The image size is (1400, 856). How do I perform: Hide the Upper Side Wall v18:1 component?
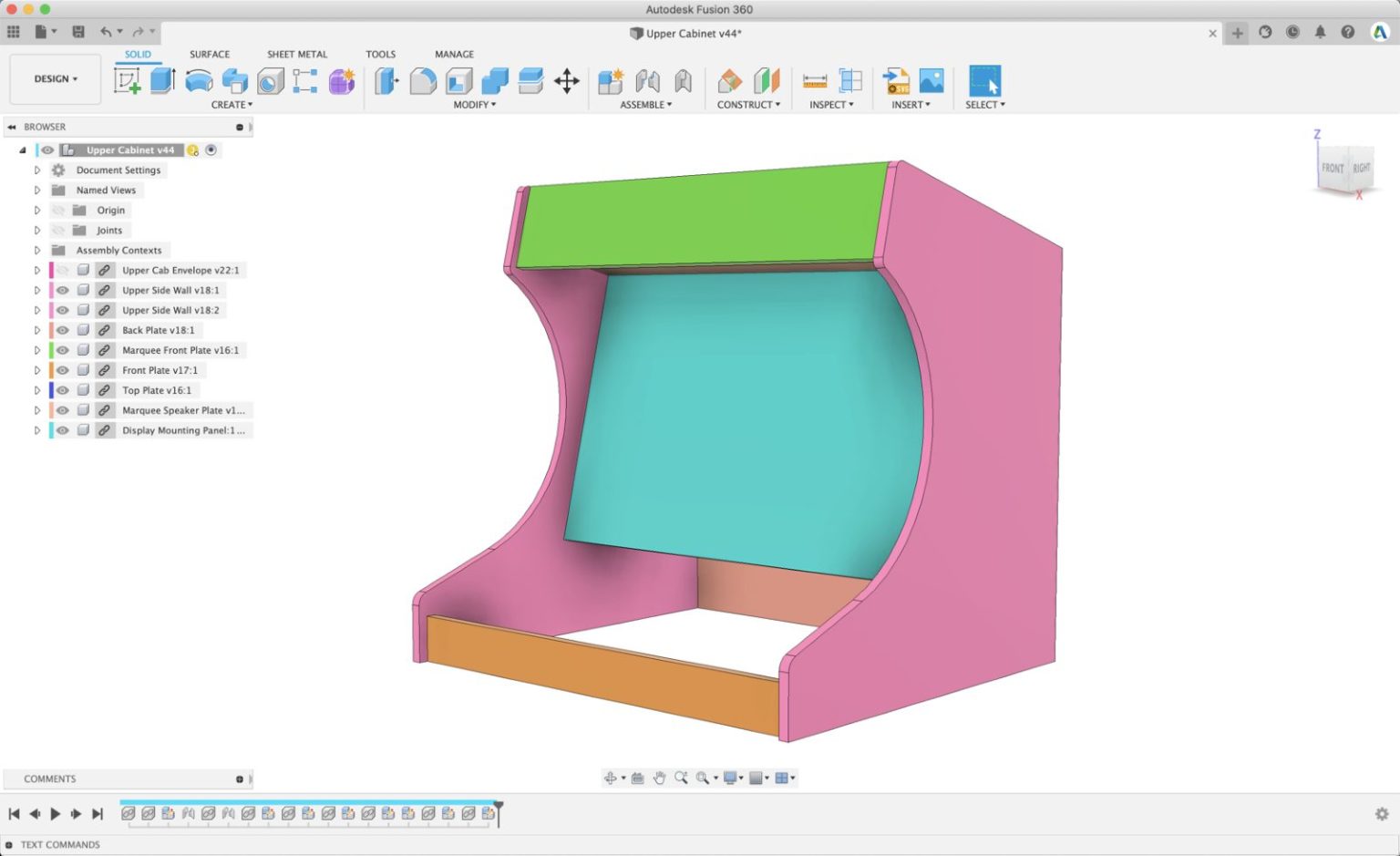coord(62,290)
